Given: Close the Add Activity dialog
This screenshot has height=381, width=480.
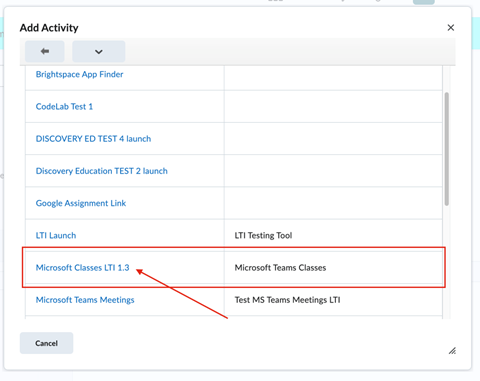Looking at the screenshot, I should point(451,28).
